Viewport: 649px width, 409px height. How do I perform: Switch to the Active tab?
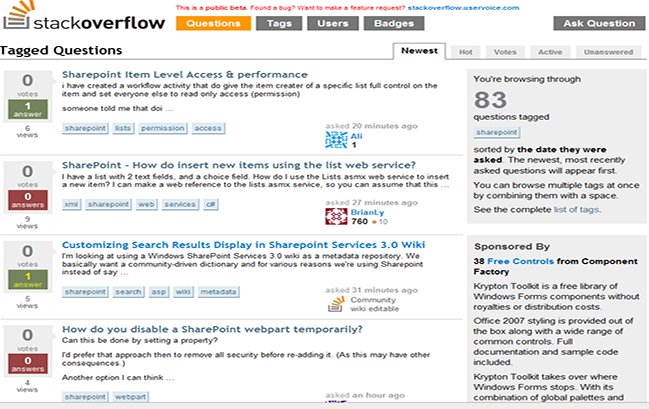(x=550, y=52)
